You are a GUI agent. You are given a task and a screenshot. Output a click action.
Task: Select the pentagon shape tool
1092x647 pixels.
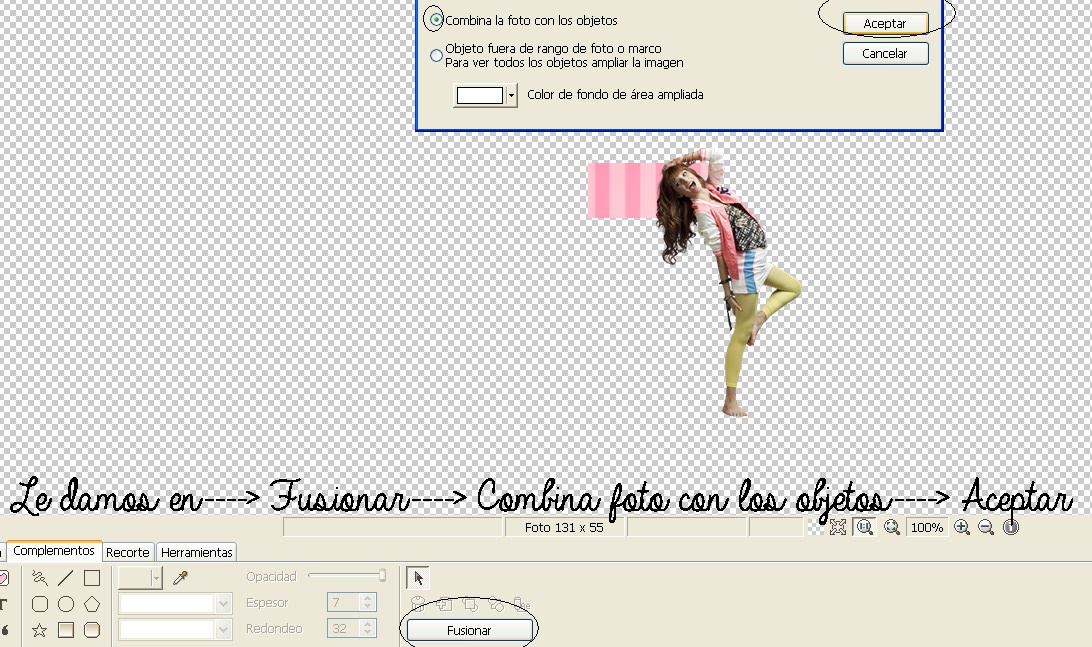[92, 604]
